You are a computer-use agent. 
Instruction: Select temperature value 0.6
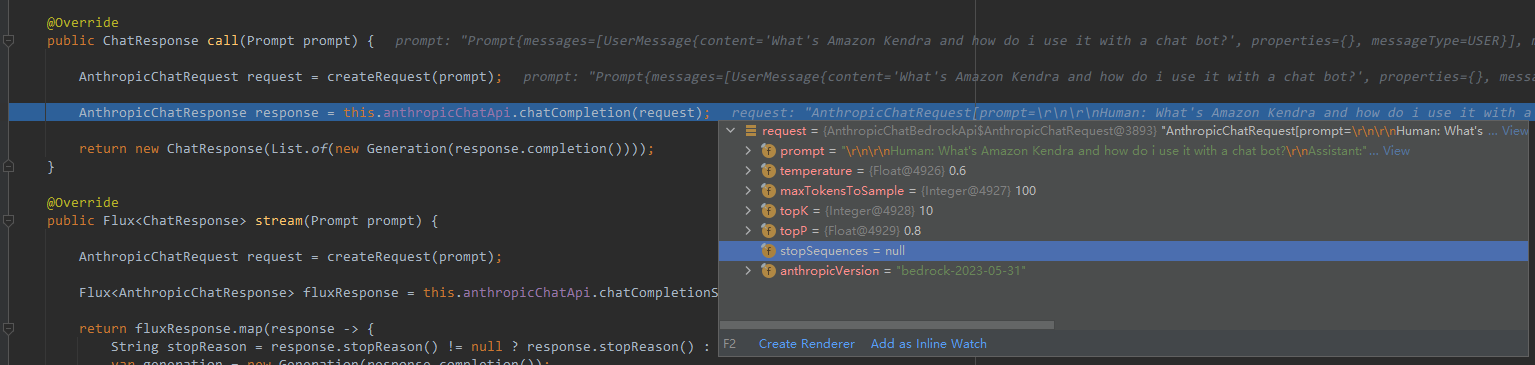(956, 171)
